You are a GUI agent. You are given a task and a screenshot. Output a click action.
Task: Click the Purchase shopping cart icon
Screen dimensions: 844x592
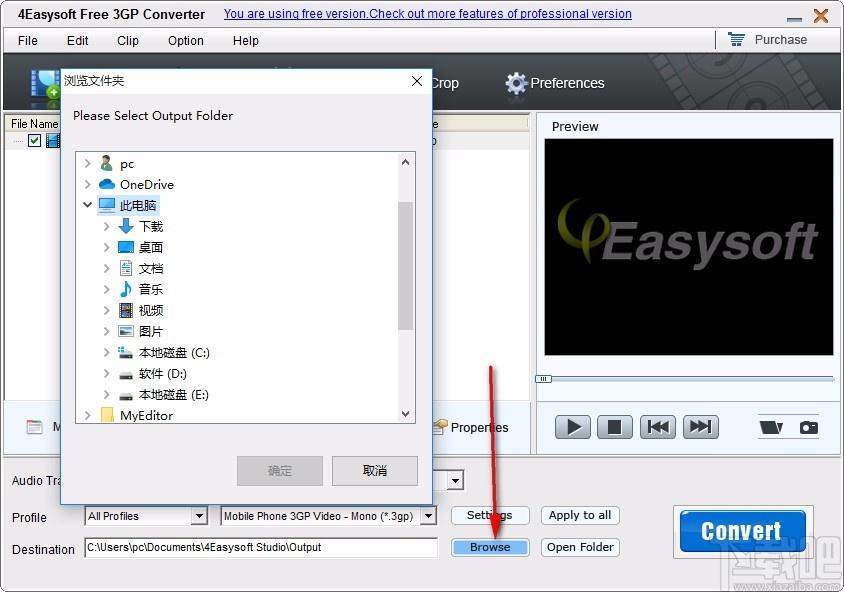[x=736, y=39]
